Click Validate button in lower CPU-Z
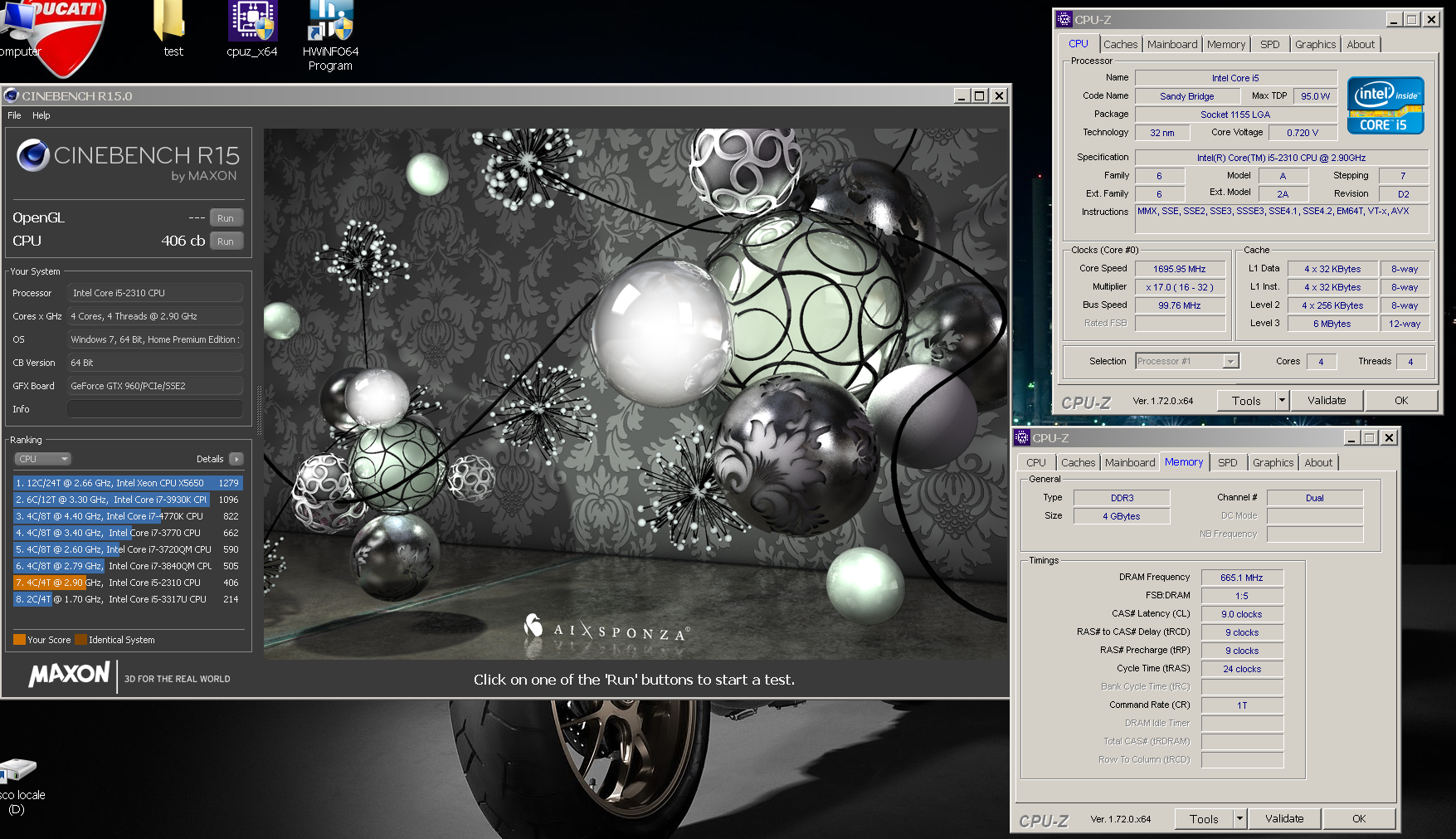The height and width of the screenshot is (839, 1456). click(x=1284, y=819)
